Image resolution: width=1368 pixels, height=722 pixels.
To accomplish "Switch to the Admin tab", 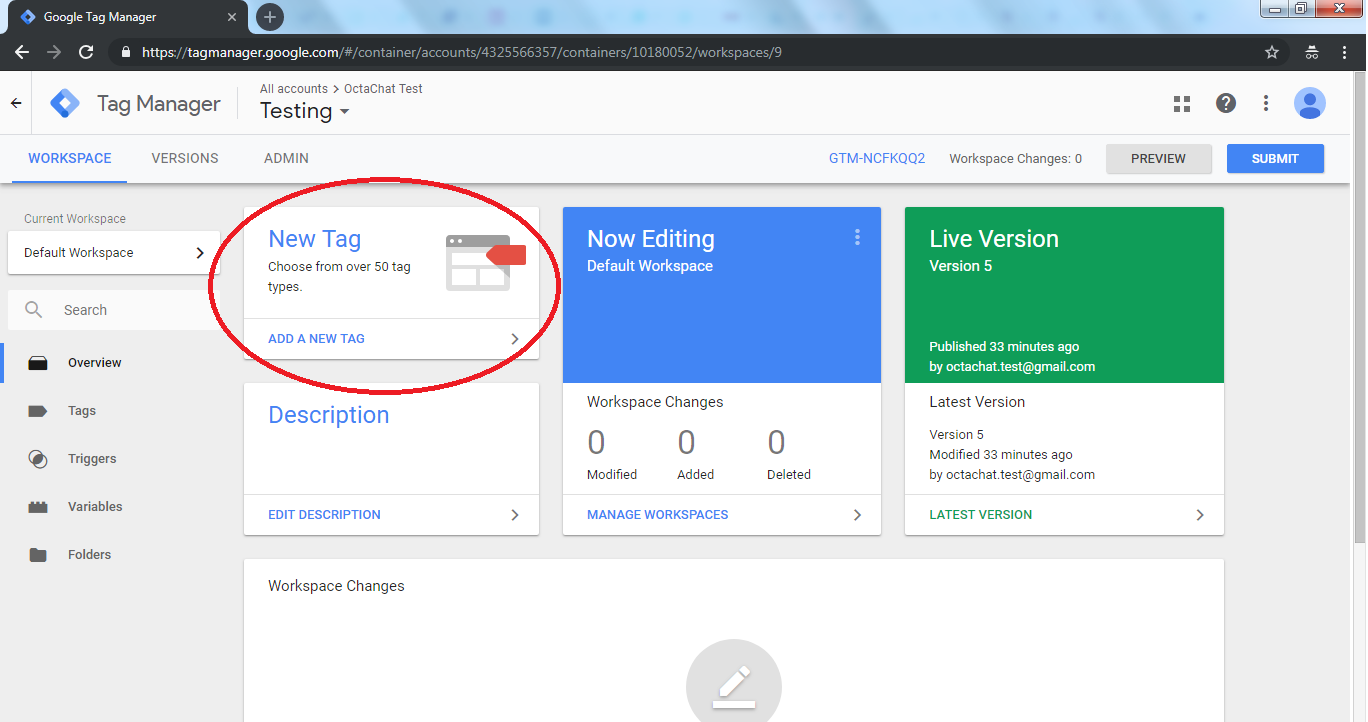I will click(x=286, y=158).
